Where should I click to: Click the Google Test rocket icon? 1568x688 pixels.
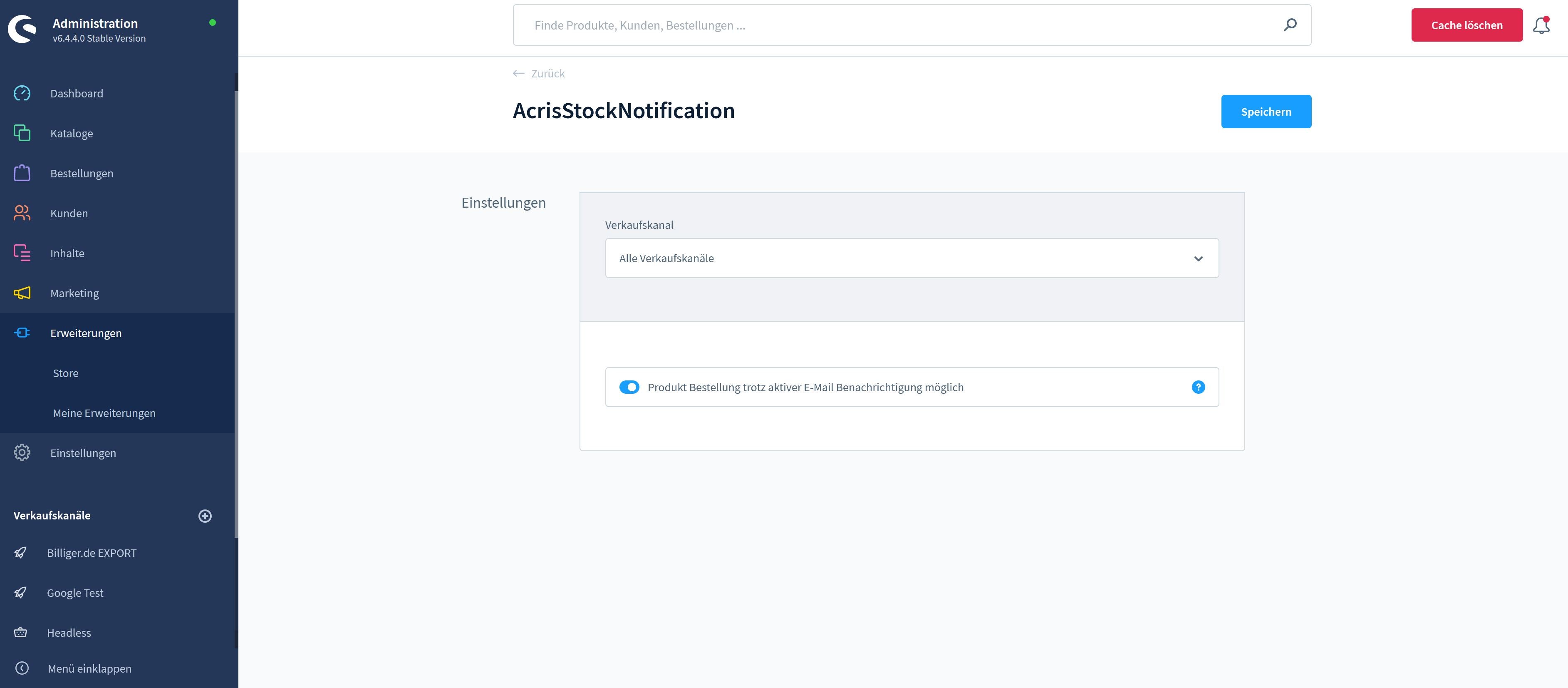[20, 592]
